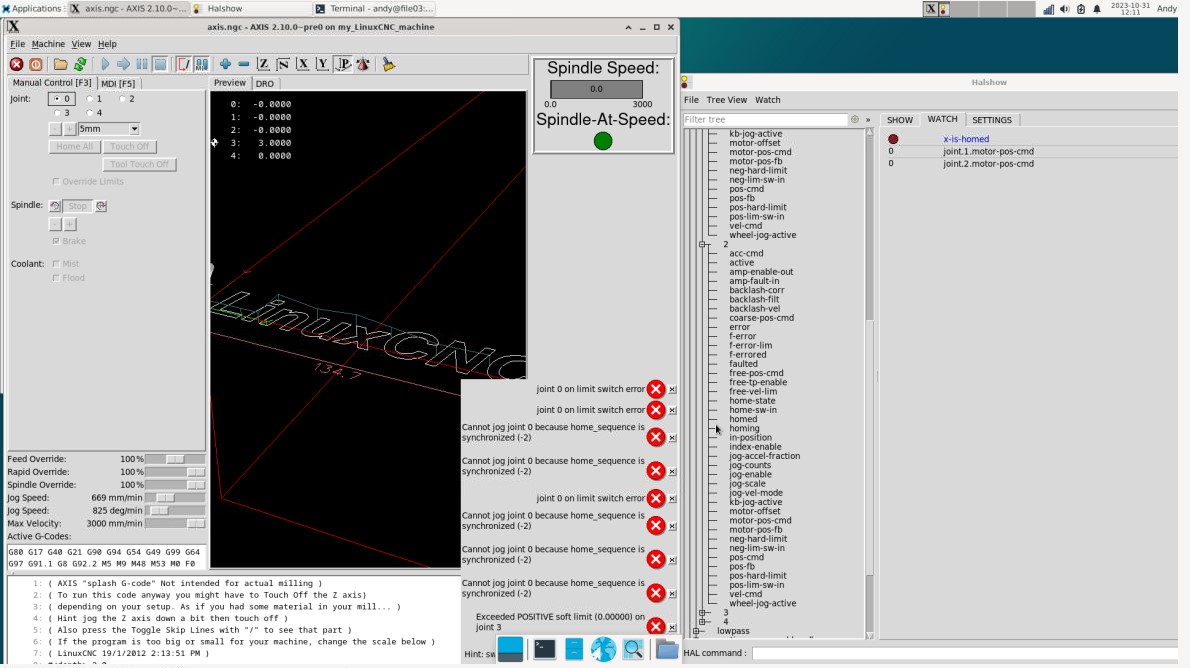Toggle the Machine Power icon in AXIS toolbar
Screen dimensions: 1190x668
tap(36, 65)
